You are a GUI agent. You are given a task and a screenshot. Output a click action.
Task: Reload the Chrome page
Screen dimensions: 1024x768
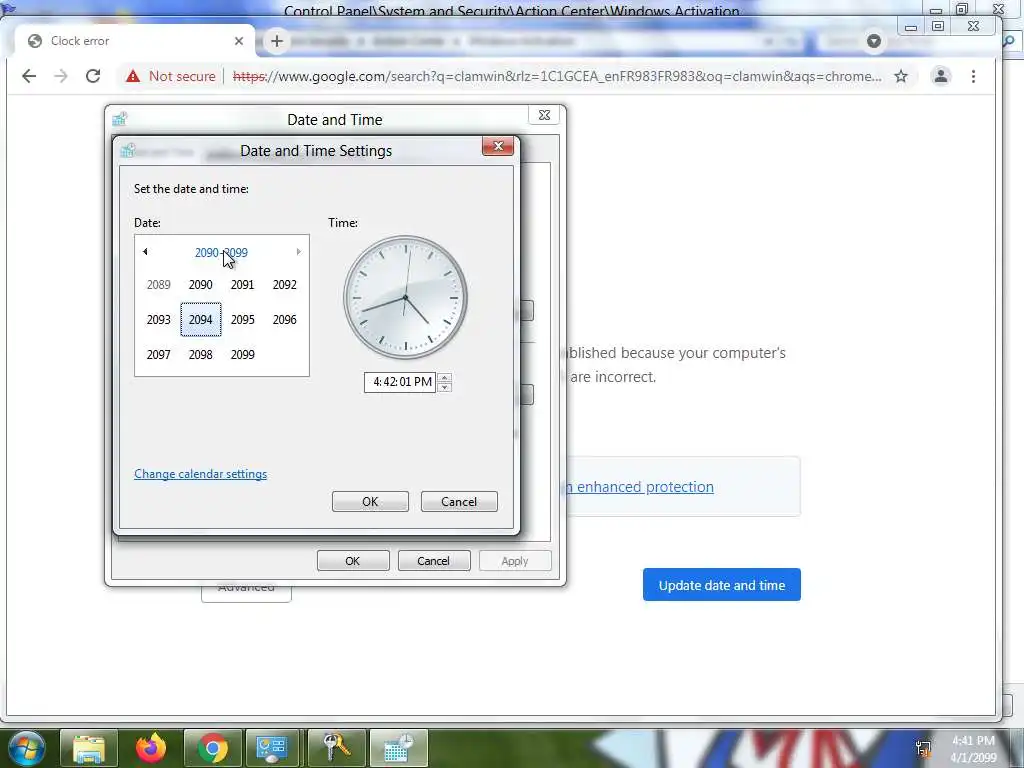tap(93, 76)
